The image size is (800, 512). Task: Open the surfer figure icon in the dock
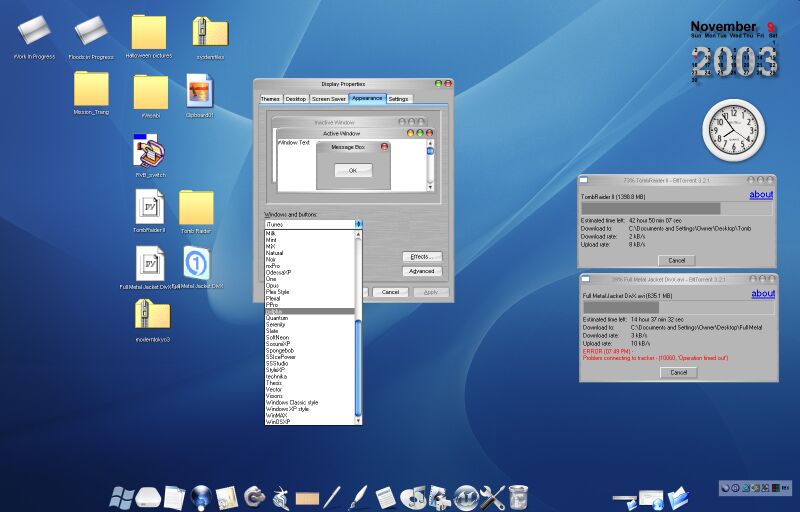click(x=280, y=497)
